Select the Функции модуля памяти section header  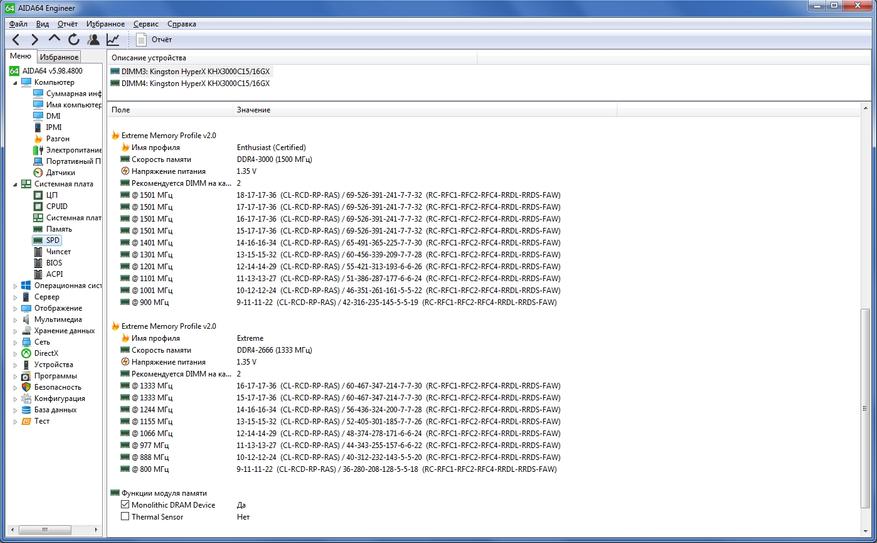pyautogui.click(x=159, y=493)
